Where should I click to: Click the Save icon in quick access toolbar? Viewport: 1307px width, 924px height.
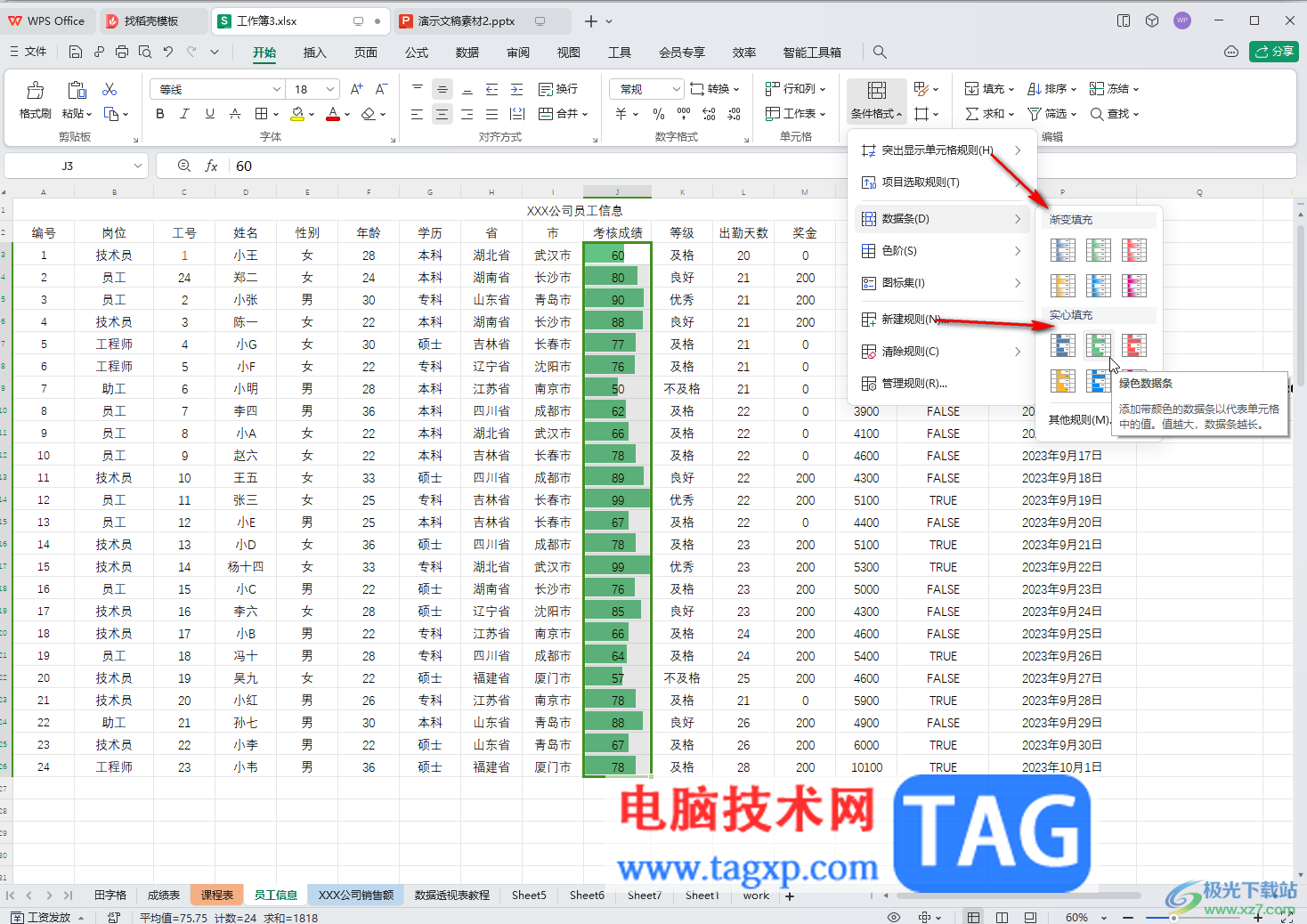pos(76,52)
